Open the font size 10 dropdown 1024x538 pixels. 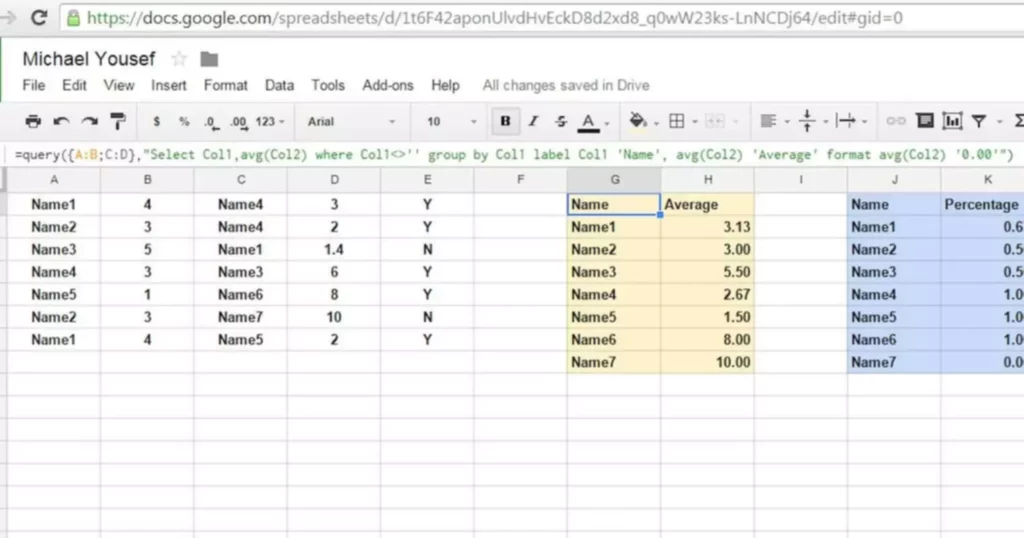click(448, 121)
